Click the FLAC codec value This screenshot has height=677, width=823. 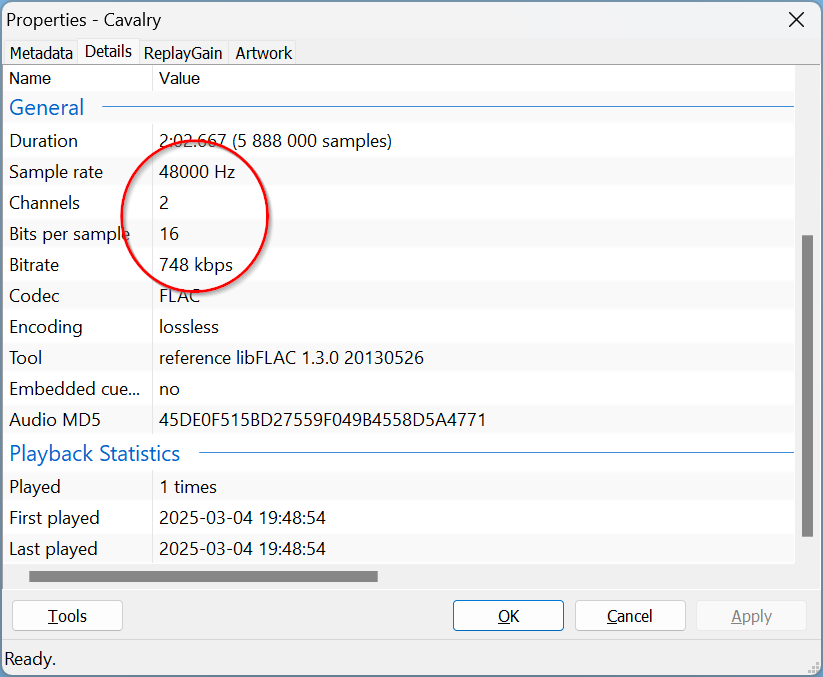click(180, 295)
